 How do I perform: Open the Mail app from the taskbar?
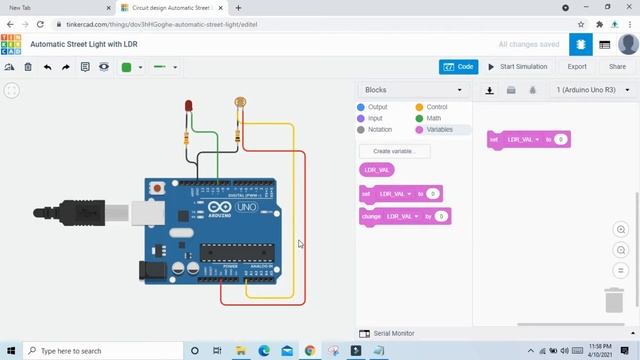coord(287,351)
